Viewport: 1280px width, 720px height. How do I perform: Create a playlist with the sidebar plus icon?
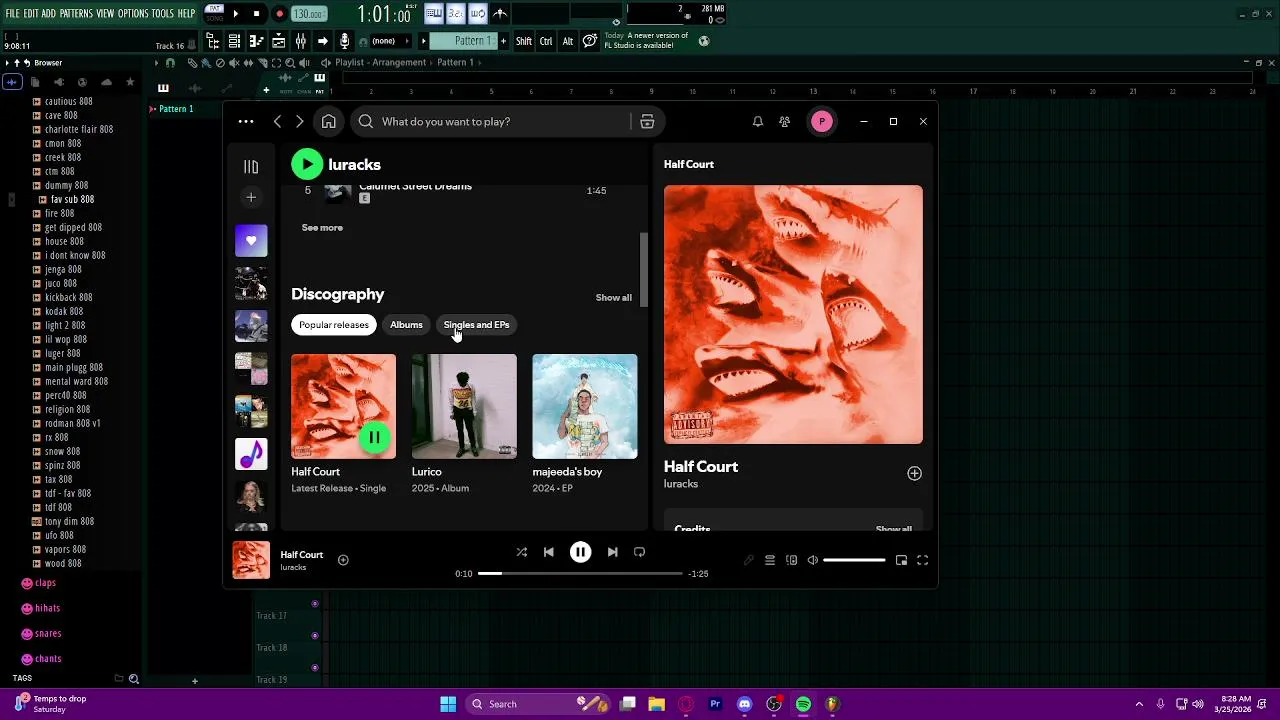[x=251, y=197]
